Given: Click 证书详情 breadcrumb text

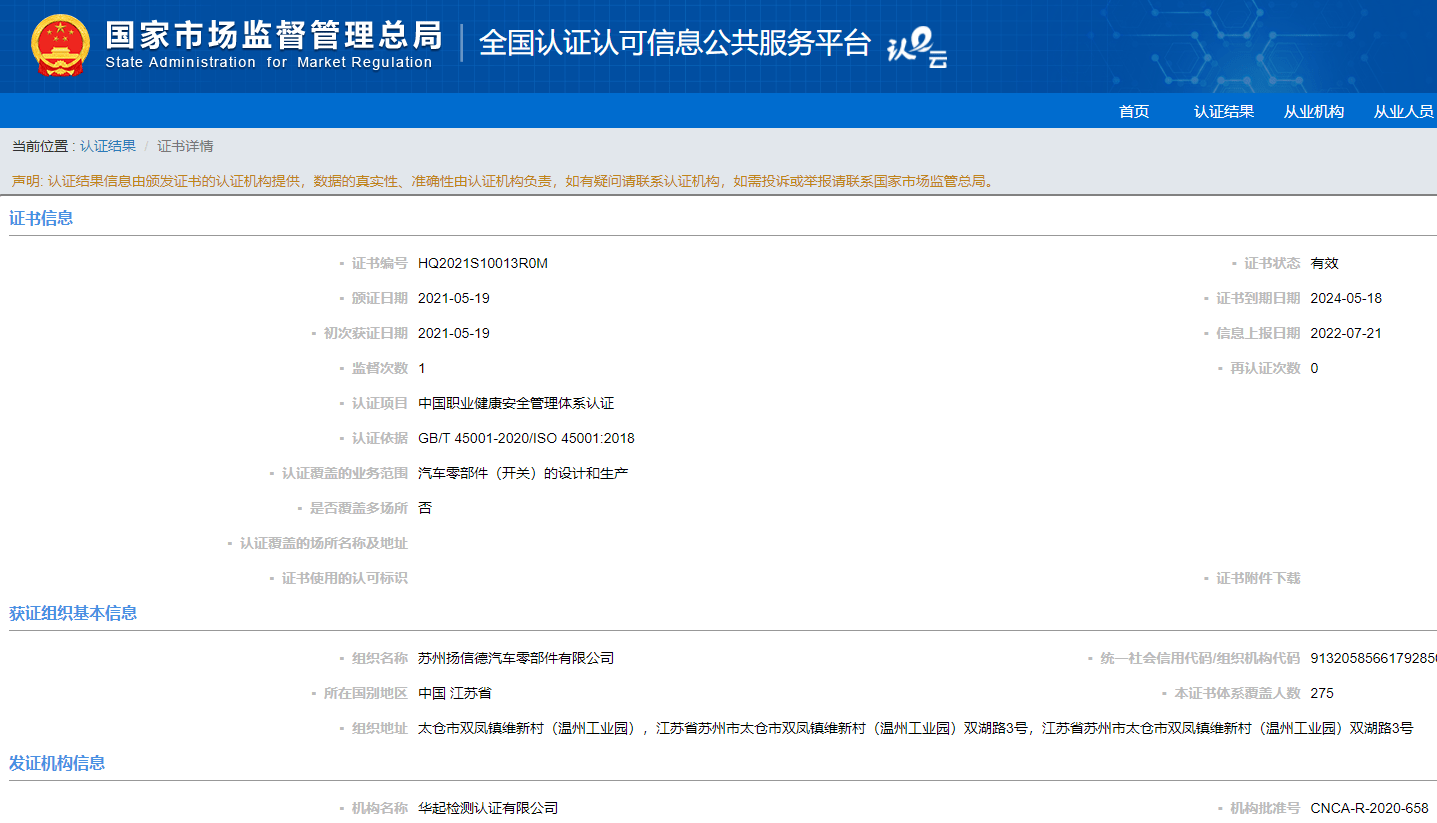Looking at the screenshot, I should (185, 146).
